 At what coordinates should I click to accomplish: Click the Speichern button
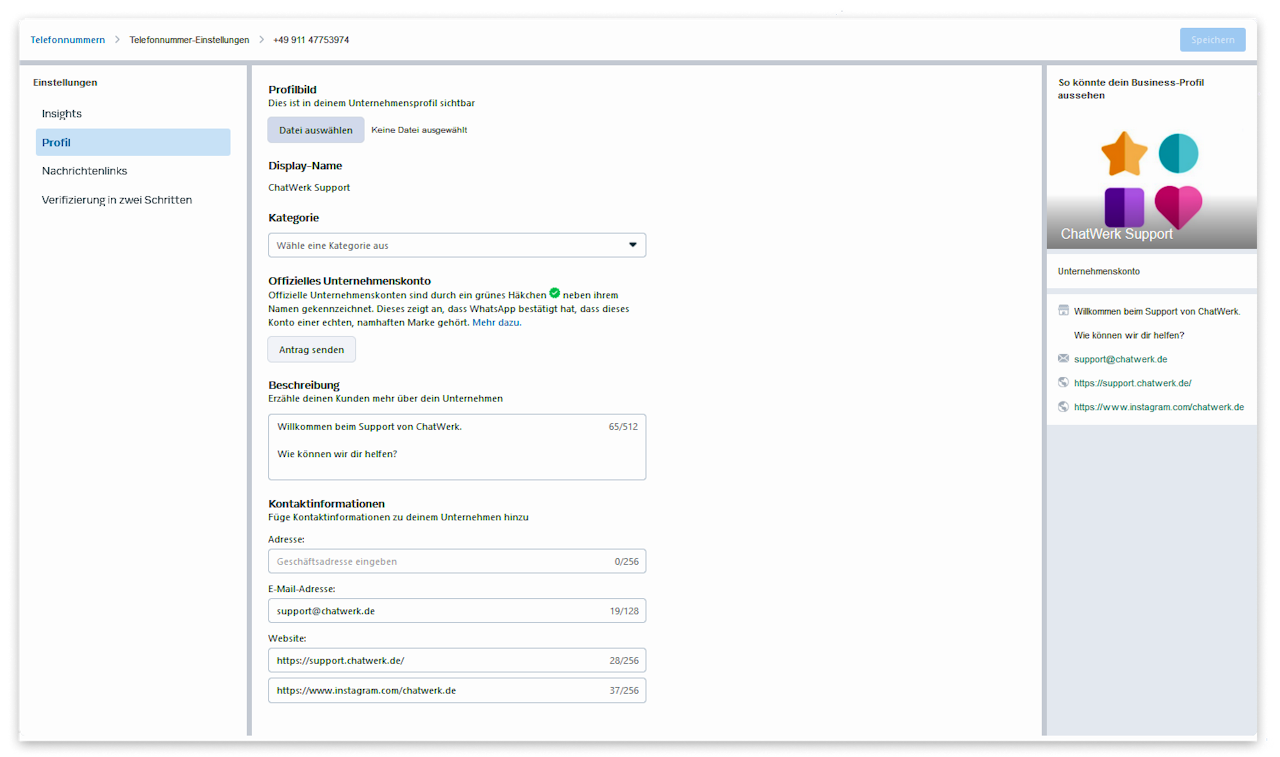point(1213,40)
